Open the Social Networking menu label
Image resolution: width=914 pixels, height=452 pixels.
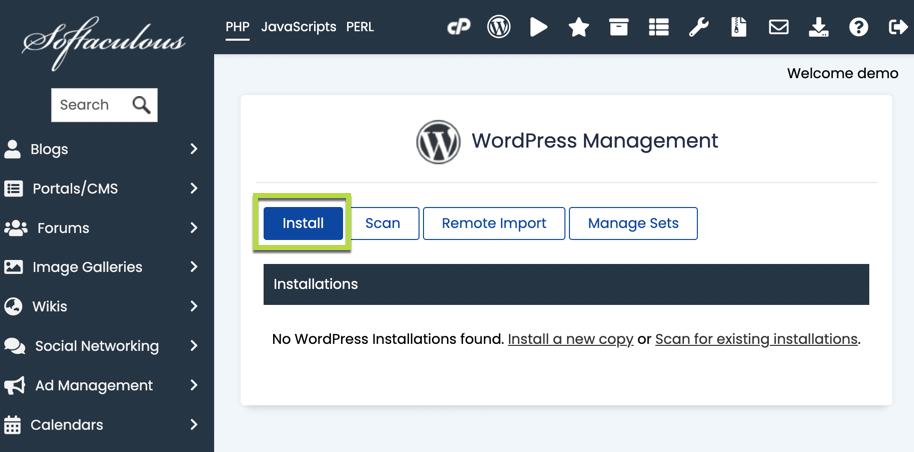pyautogui.click(x=97, y=346)
